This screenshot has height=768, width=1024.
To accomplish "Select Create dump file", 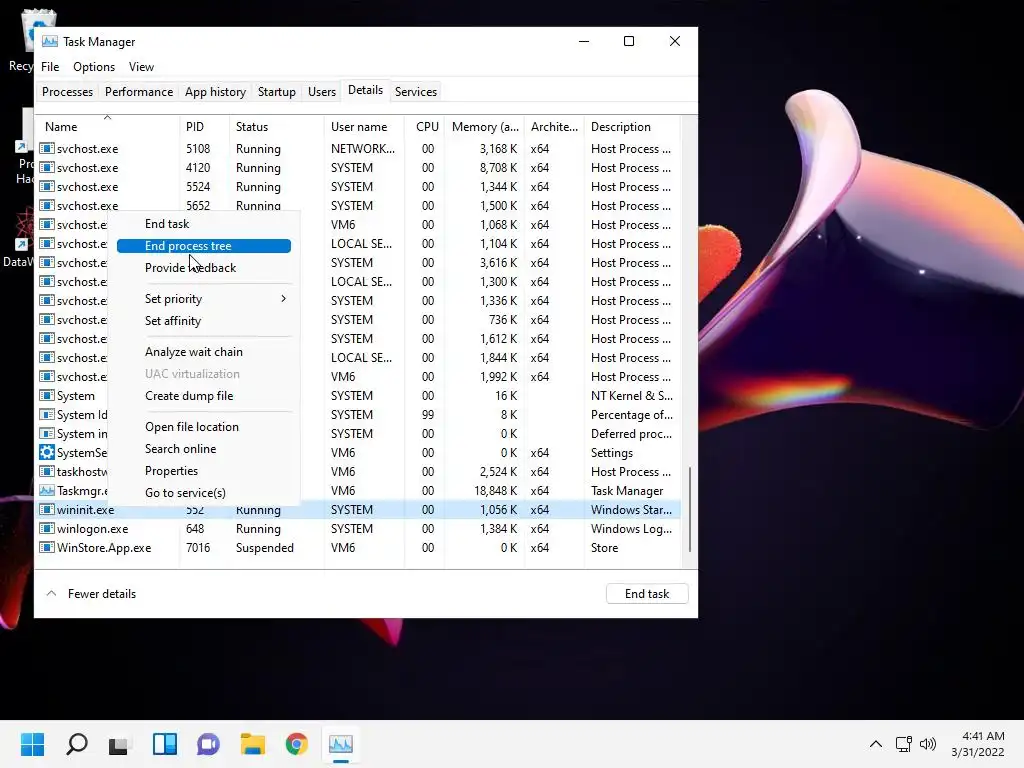I will coord(189,396).
